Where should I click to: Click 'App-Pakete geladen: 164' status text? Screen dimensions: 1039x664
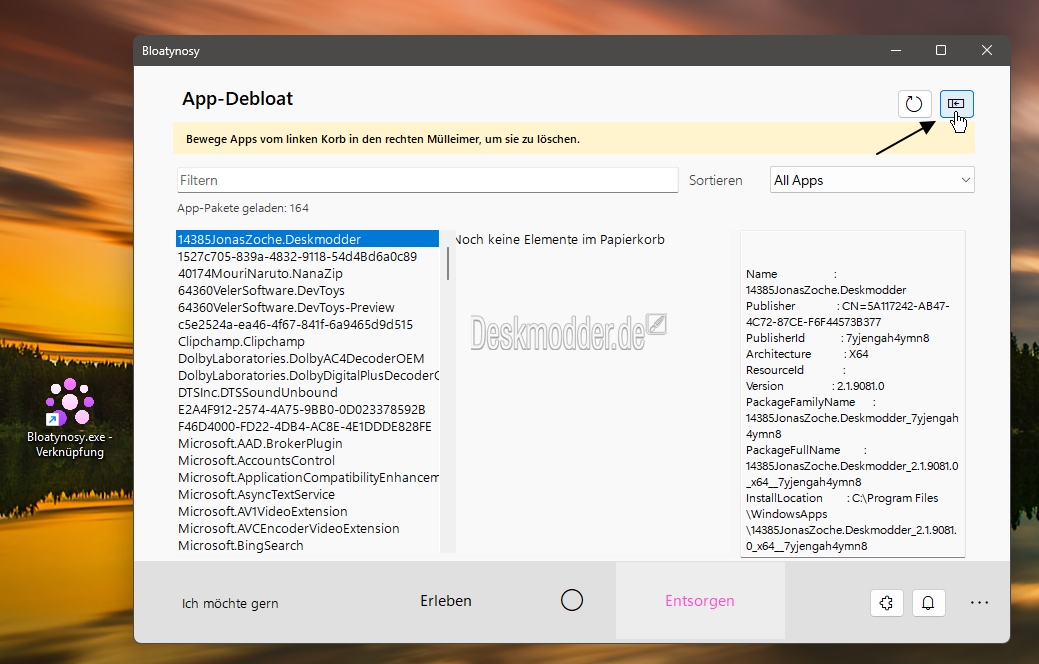[x=243, y=208]
